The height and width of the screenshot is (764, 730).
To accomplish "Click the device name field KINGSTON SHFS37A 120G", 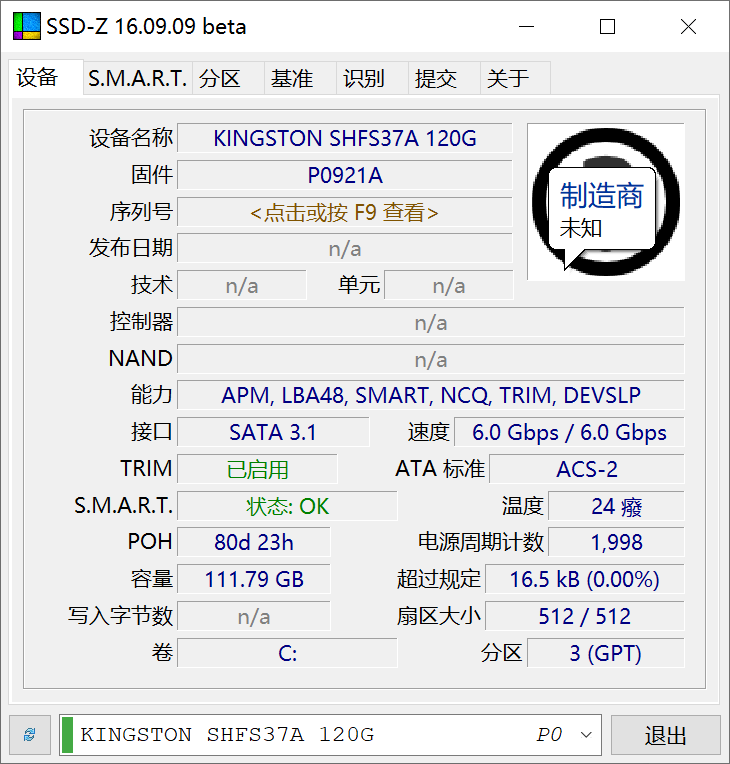I will click(345, 138).
